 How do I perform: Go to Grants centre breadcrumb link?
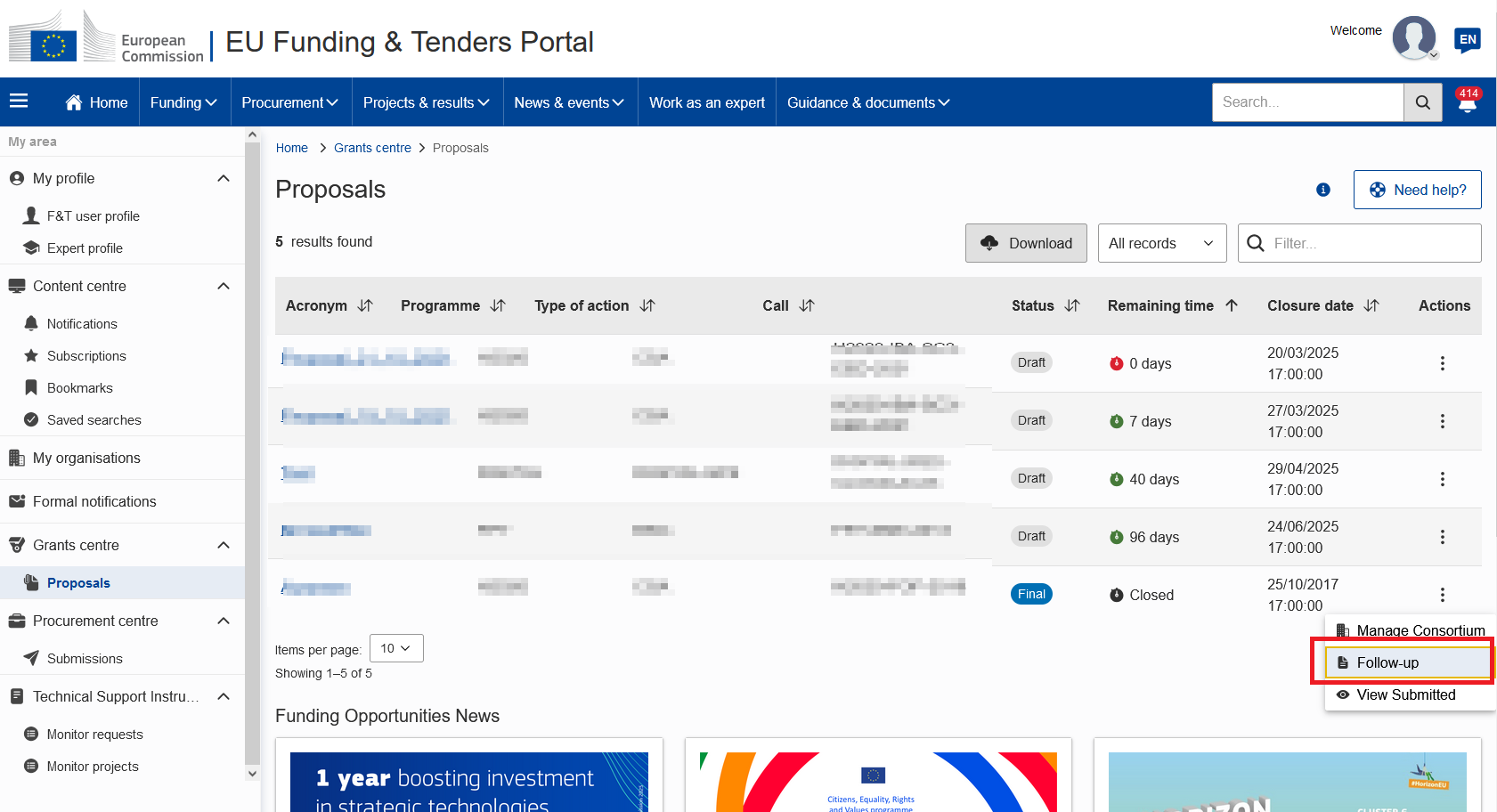372,148
